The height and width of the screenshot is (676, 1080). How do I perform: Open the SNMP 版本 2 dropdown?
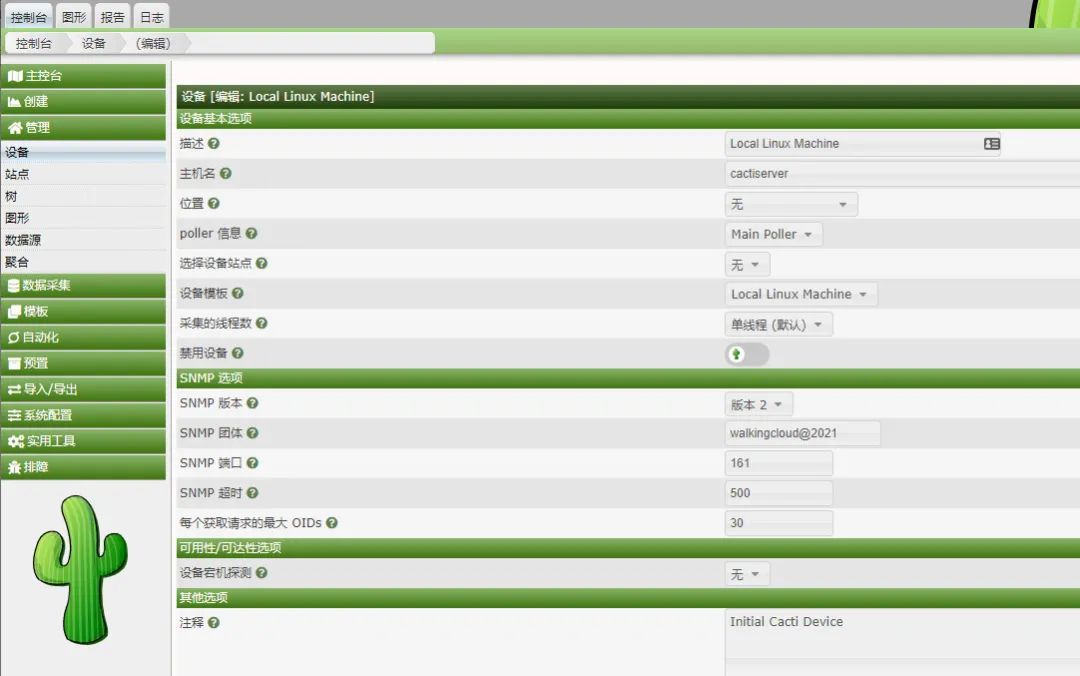pyautogui.click(x=758, y=404)
